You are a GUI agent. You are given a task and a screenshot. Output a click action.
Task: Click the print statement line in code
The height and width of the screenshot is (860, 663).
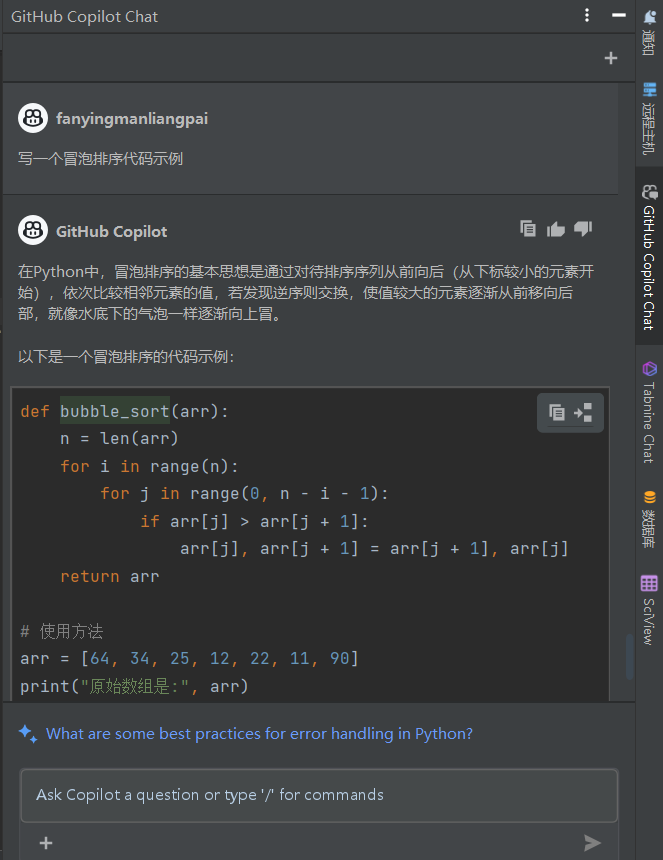coord(134,686)
